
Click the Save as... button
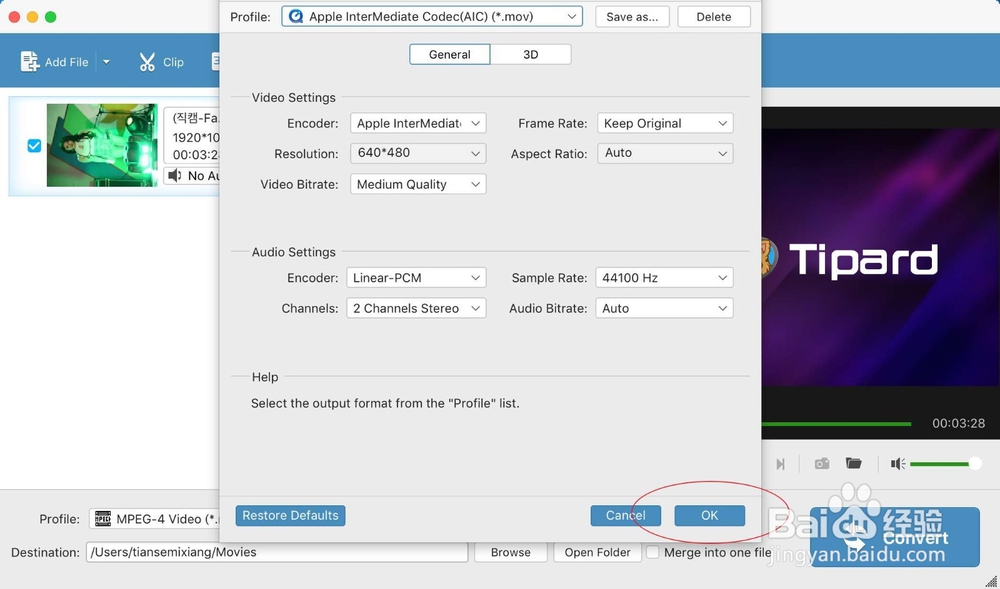pos(632,17)
